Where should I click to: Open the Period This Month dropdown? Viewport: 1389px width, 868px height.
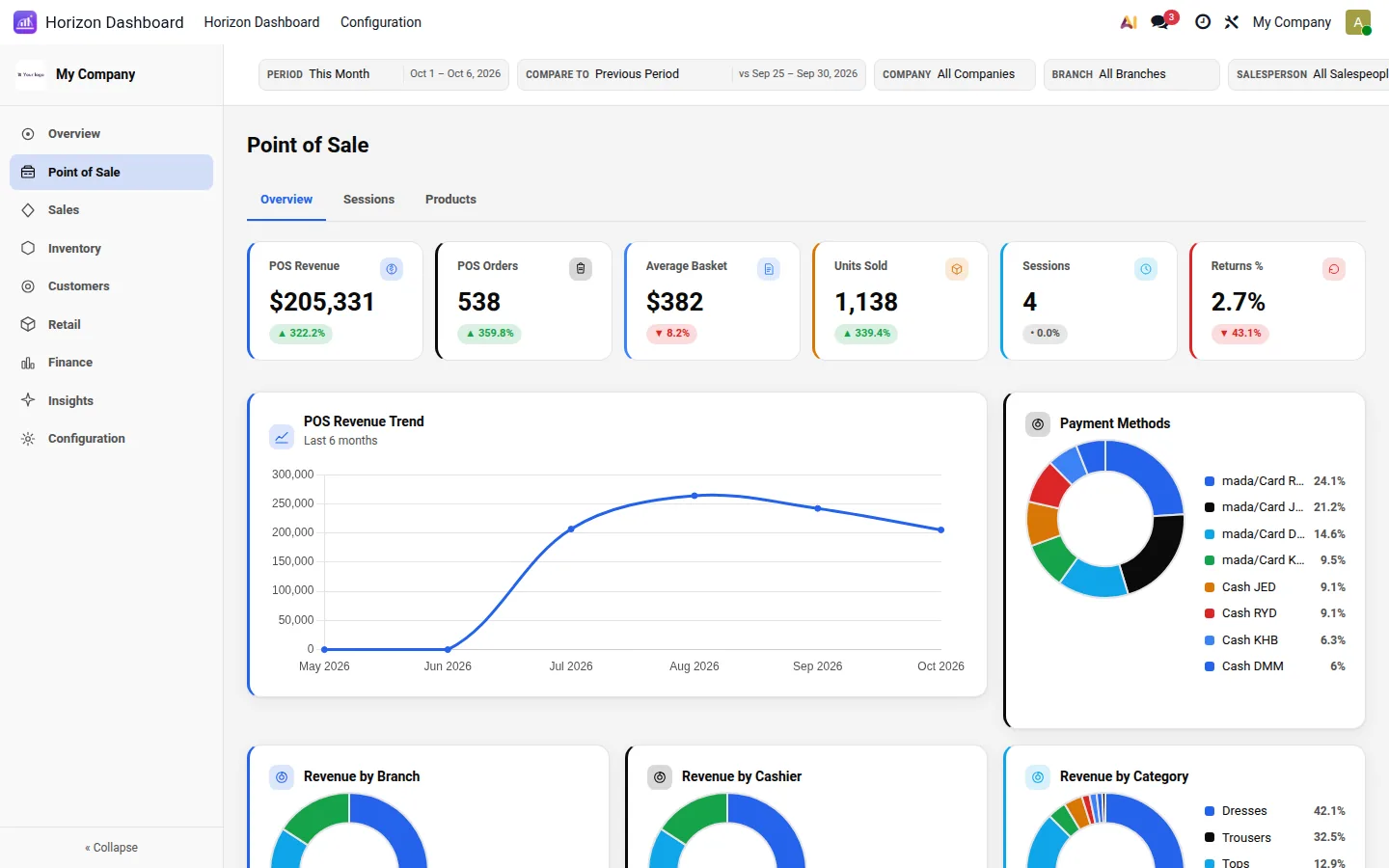click(x=384, y=74)
